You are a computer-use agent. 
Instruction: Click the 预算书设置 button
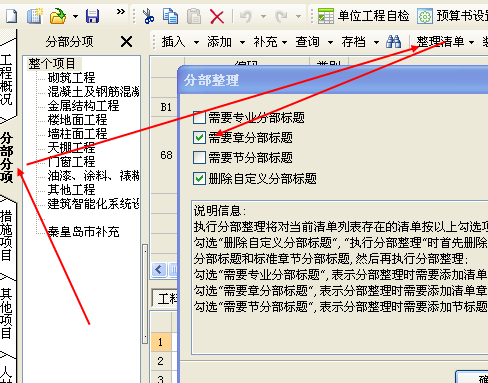(x=452, y=16)
